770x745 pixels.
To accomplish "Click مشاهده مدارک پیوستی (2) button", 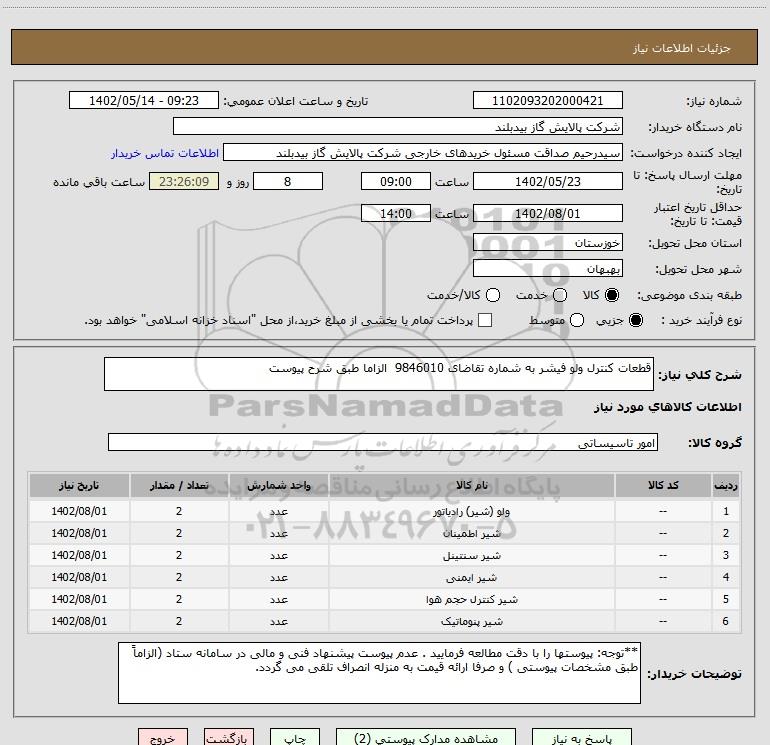I will click(426, 738).
